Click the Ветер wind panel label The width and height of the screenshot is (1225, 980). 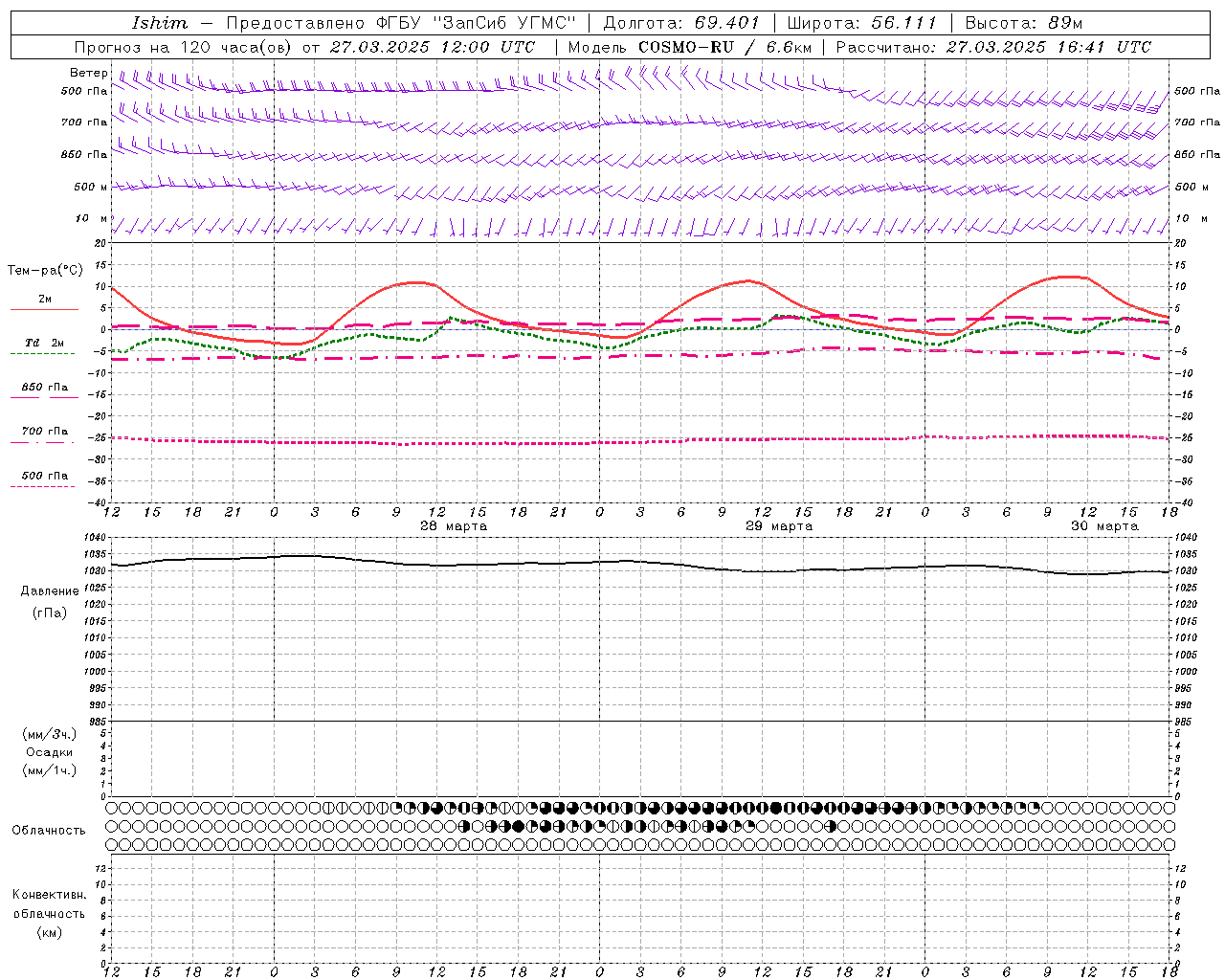88,73
